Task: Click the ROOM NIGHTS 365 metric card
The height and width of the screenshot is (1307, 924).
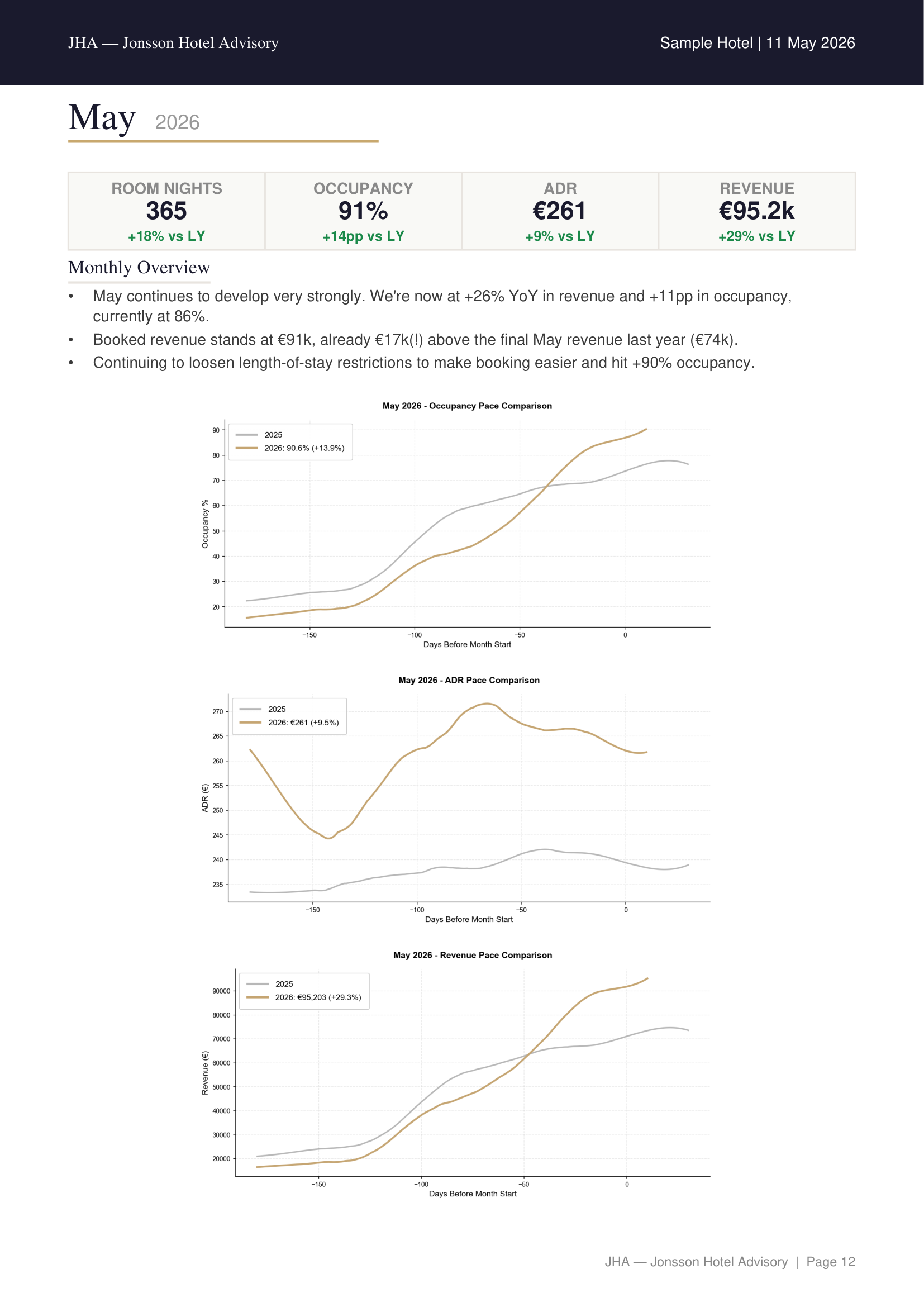Action: point(166,211)
